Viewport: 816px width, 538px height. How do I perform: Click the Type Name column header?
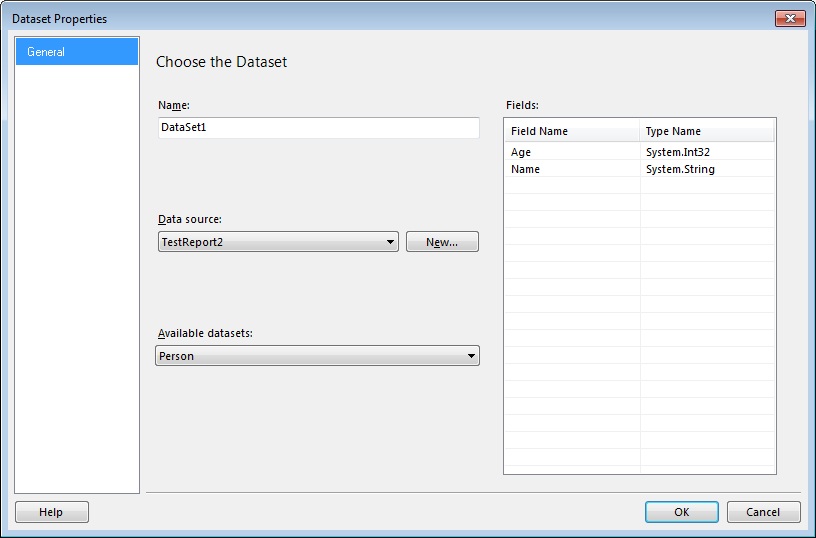tap(706, 131)
